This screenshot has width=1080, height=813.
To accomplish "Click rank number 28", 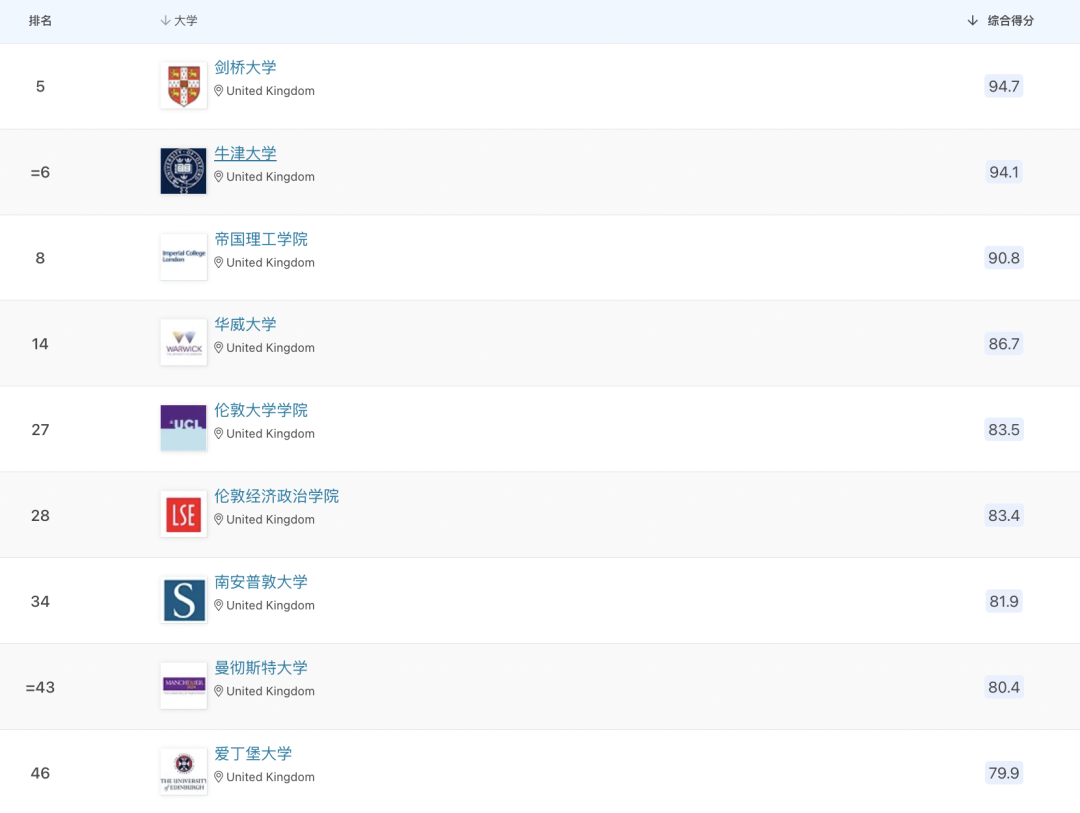I will [40, 515].
